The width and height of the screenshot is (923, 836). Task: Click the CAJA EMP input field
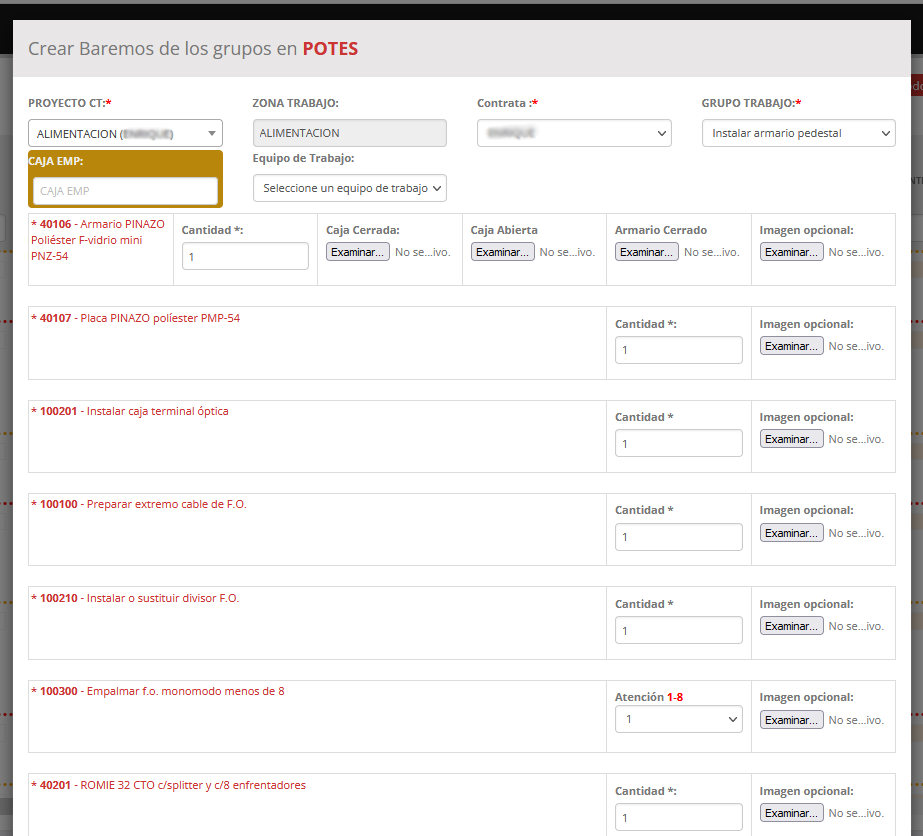pos(125,191)
